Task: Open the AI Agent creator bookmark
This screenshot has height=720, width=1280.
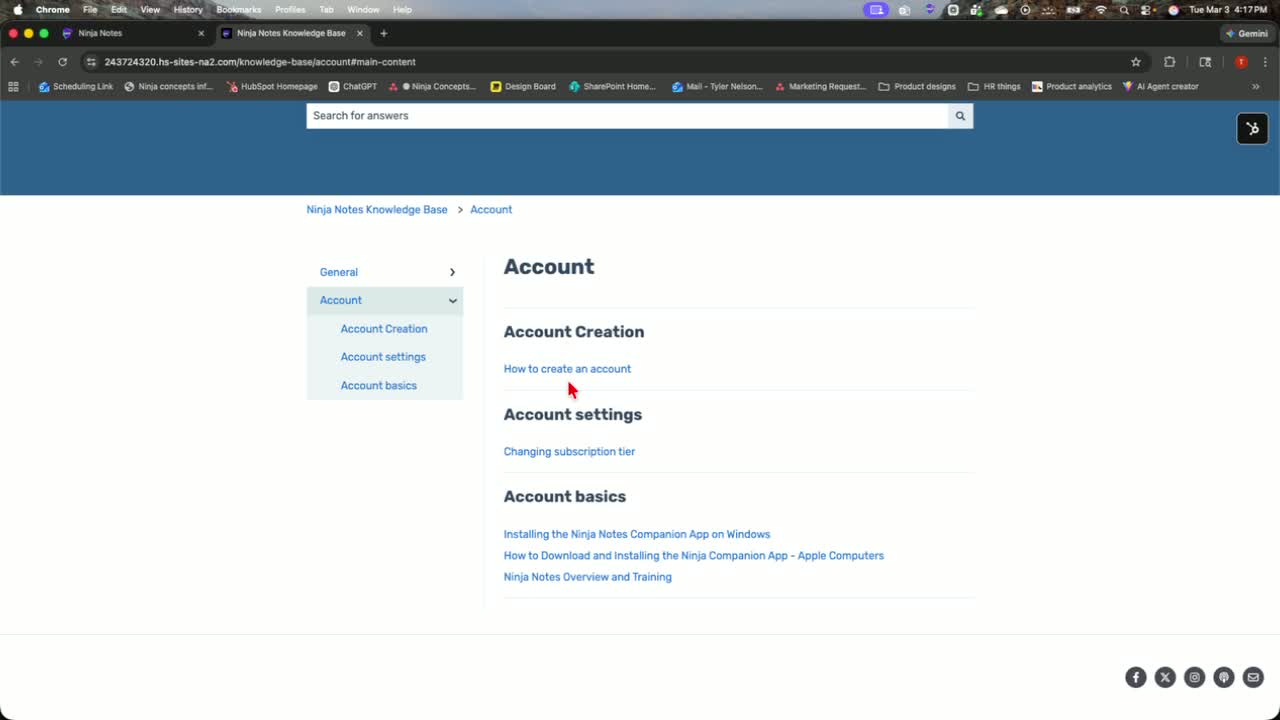Action: (x=1160, y=87)
